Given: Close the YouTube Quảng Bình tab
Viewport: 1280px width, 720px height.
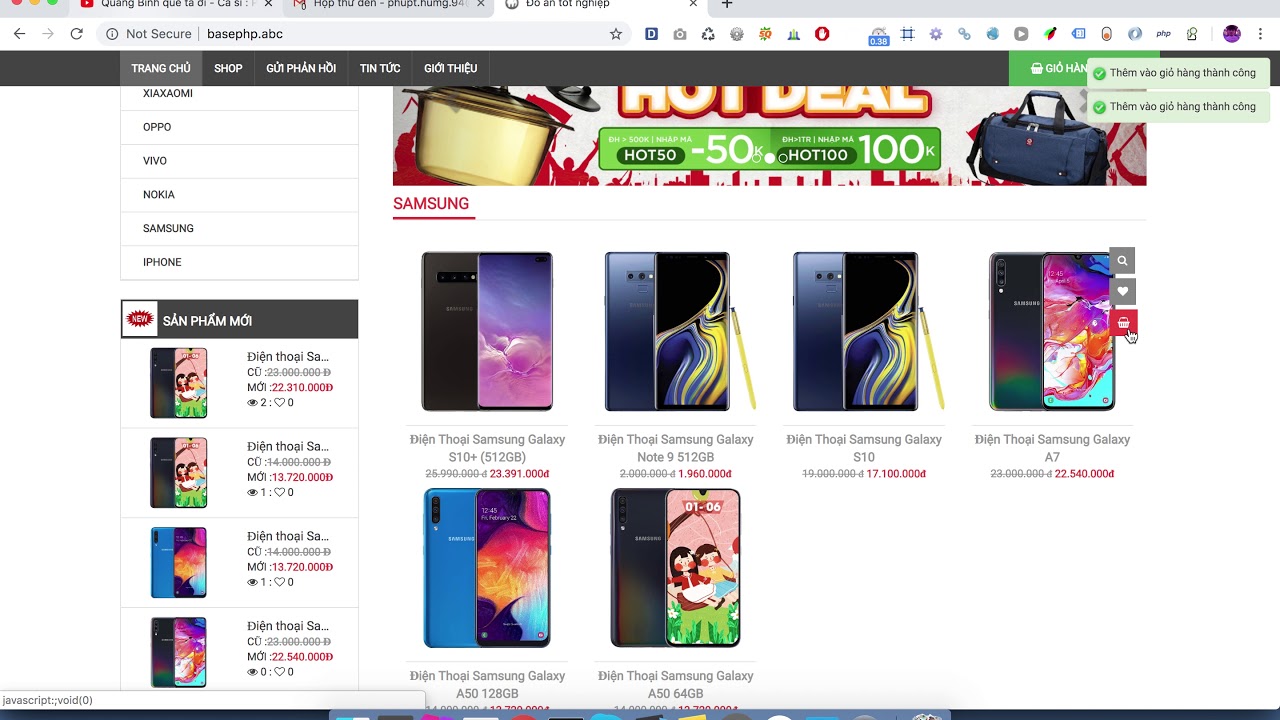Looking at the screenshot, I should (x=268, y=5).
